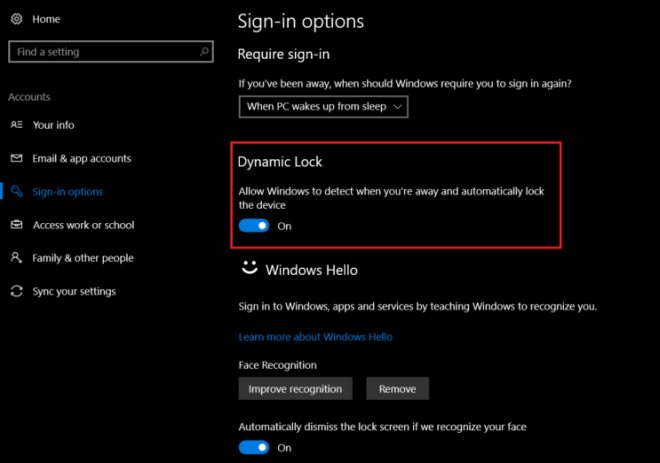Toggle automatic lock screen dismissal by face
Image resolution: width=660 pixels, height=463 pixels.
[254, 447]
